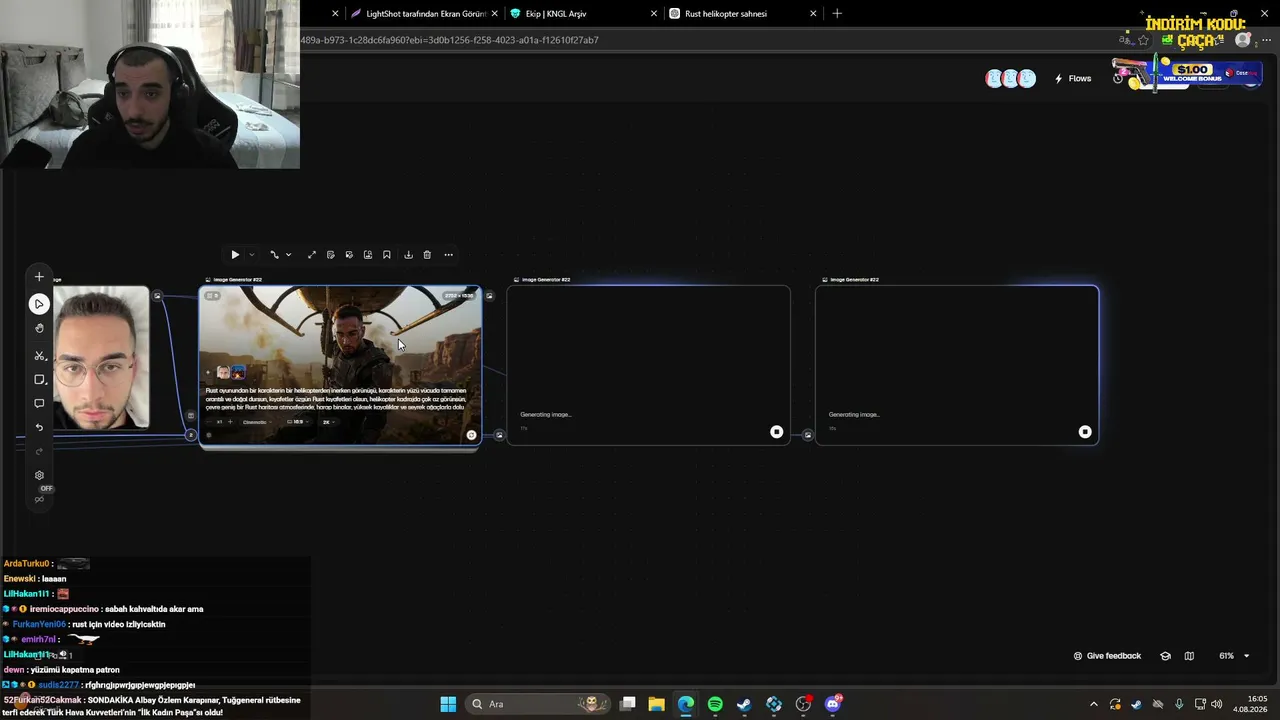This screenshot has width=1280, height=720.
Task: Expand the run options arrow beside play
Action: coord(251,255)
